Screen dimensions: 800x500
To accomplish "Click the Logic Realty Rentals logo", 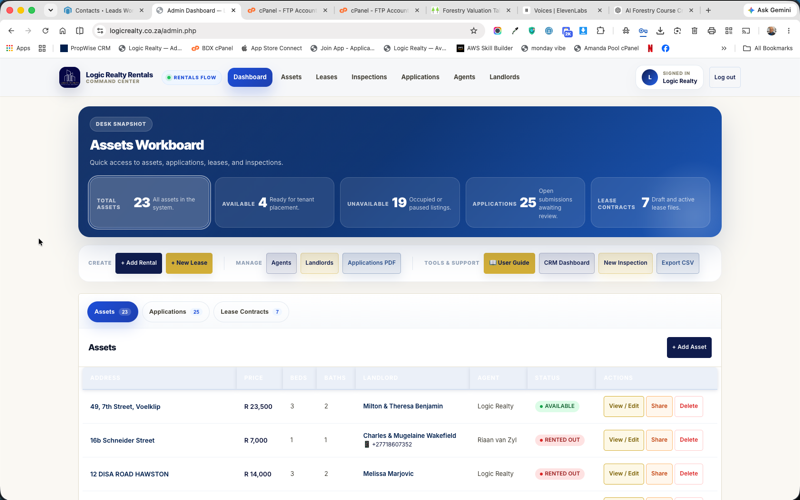I will pos(69,78).
